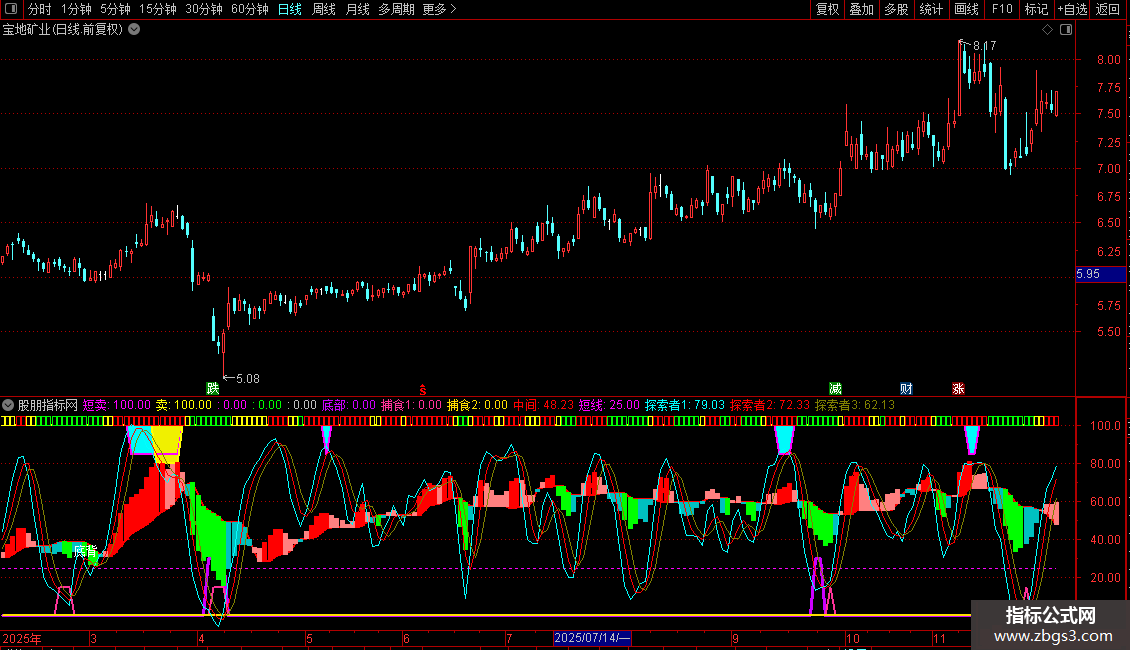Switch to 分时 intraday view

(39, 9)
